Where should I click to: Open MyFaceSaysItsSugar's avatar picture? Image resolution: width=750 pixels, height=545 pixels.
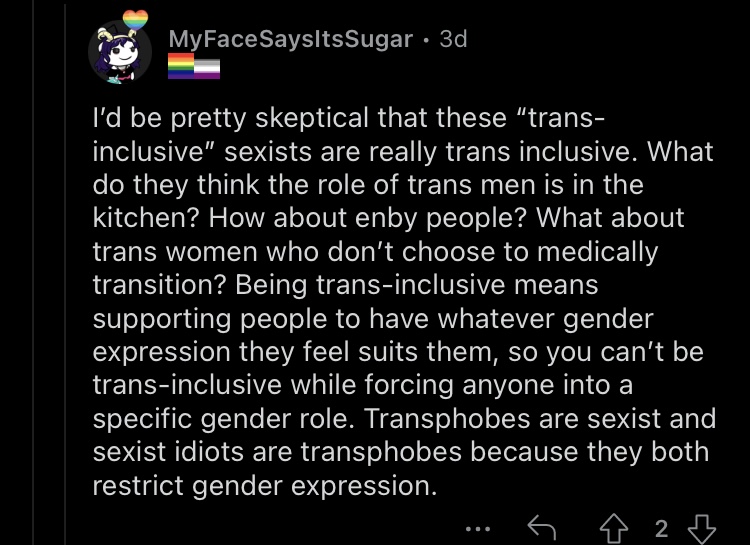[x=120, y=52]
